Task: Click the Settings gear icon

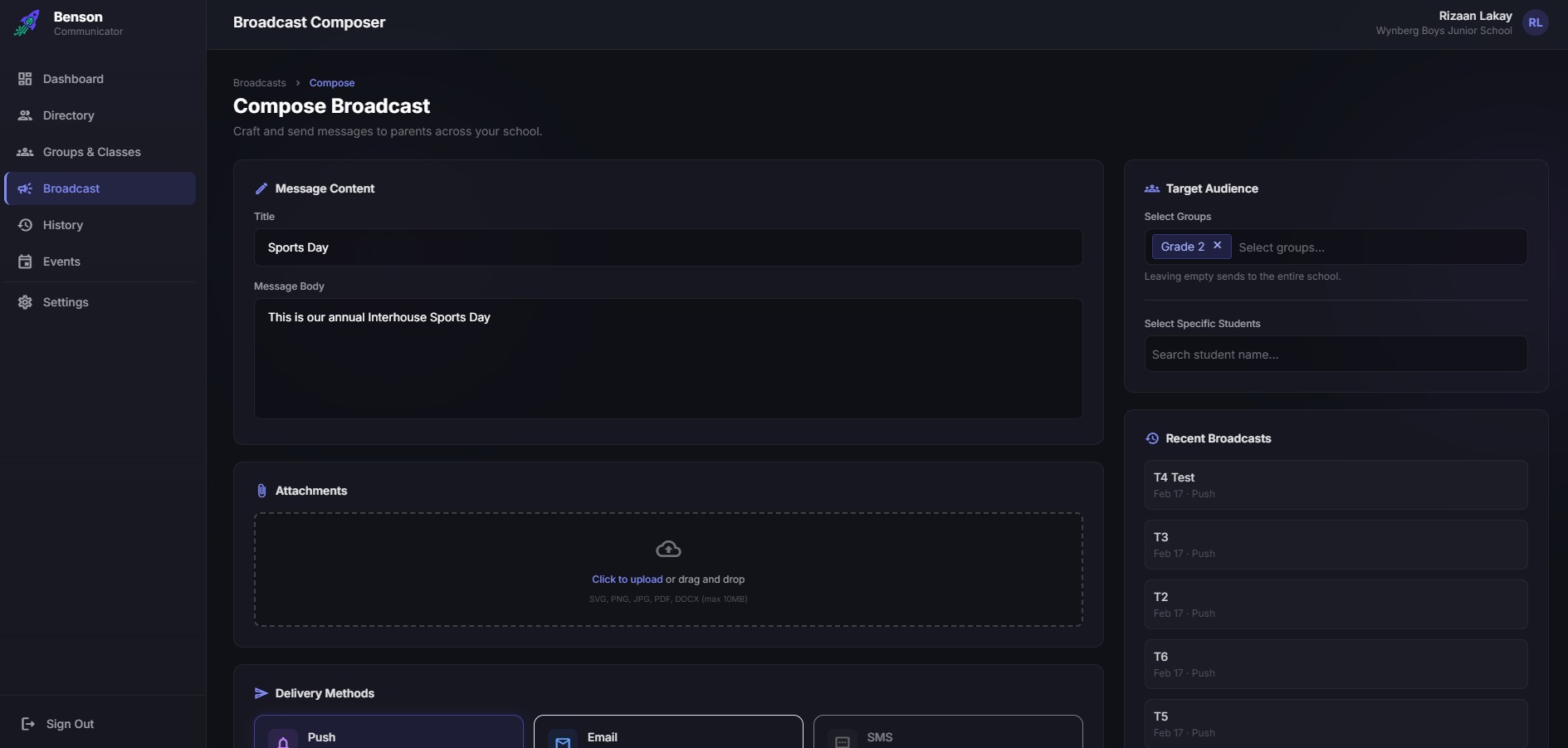Action: pos(25,302)
